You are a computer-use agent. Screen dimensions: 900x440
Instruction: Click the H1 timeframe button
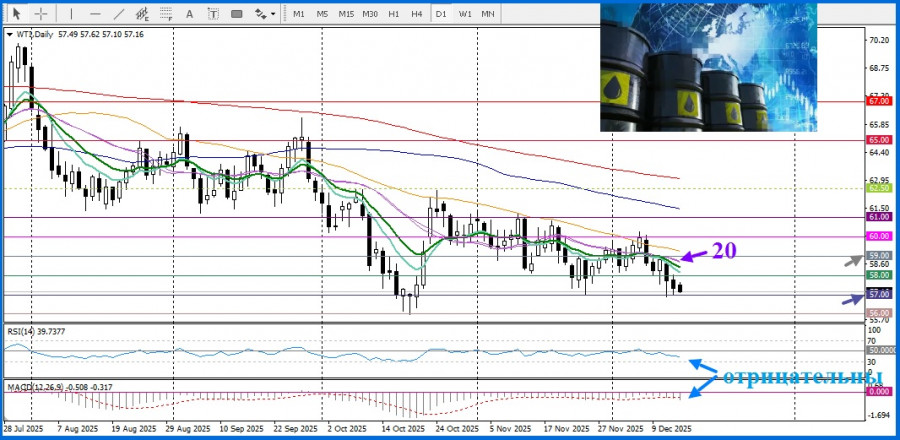pos(394,13)
